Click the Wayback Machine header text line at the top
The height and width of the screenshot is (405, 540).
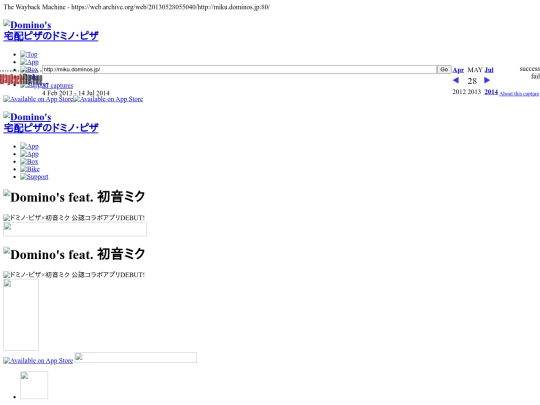(137, 7)
